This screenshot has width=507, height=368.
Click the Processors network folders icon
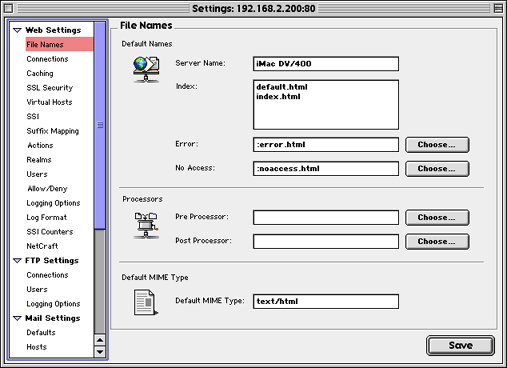coord(146,225)
